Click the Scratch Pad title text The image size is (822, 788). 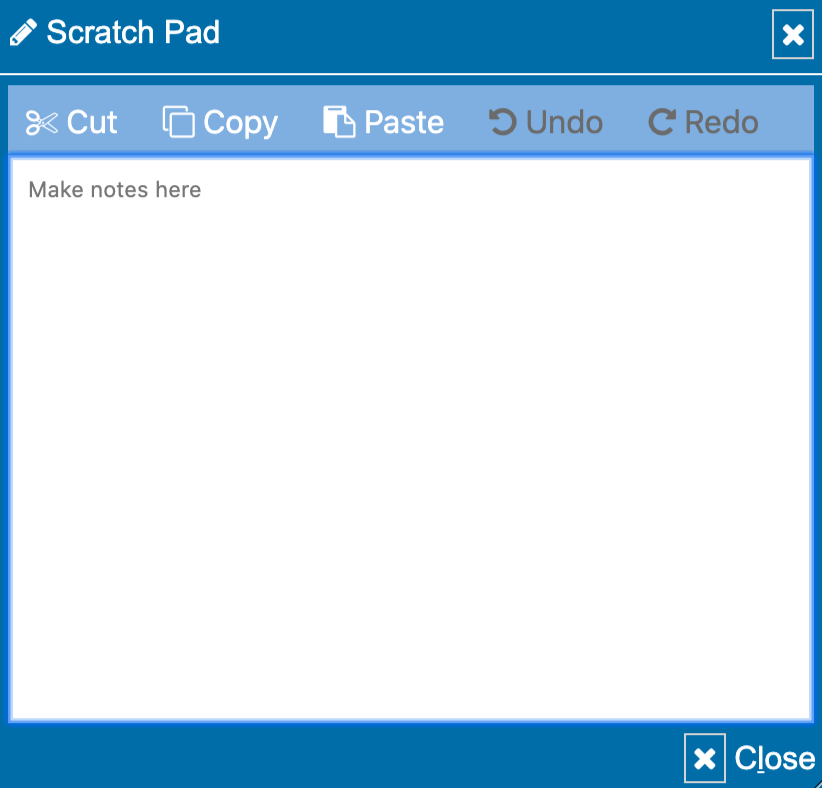pyautogui.click(x=133, y=32)
